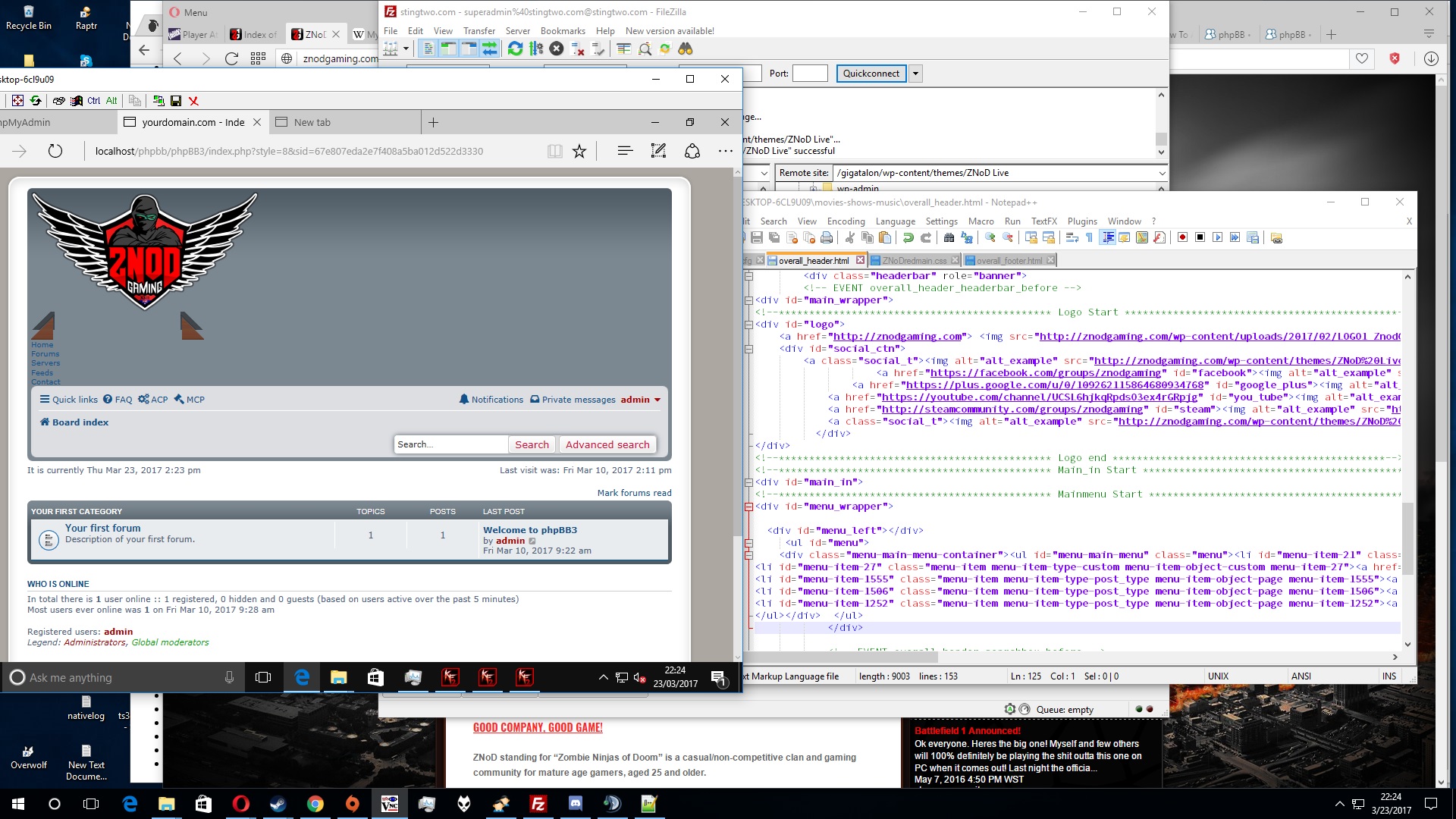Click Notepad++ print icon
Image resolution: width=1456 pixels, height=819 pixels.
coord(827,238)
